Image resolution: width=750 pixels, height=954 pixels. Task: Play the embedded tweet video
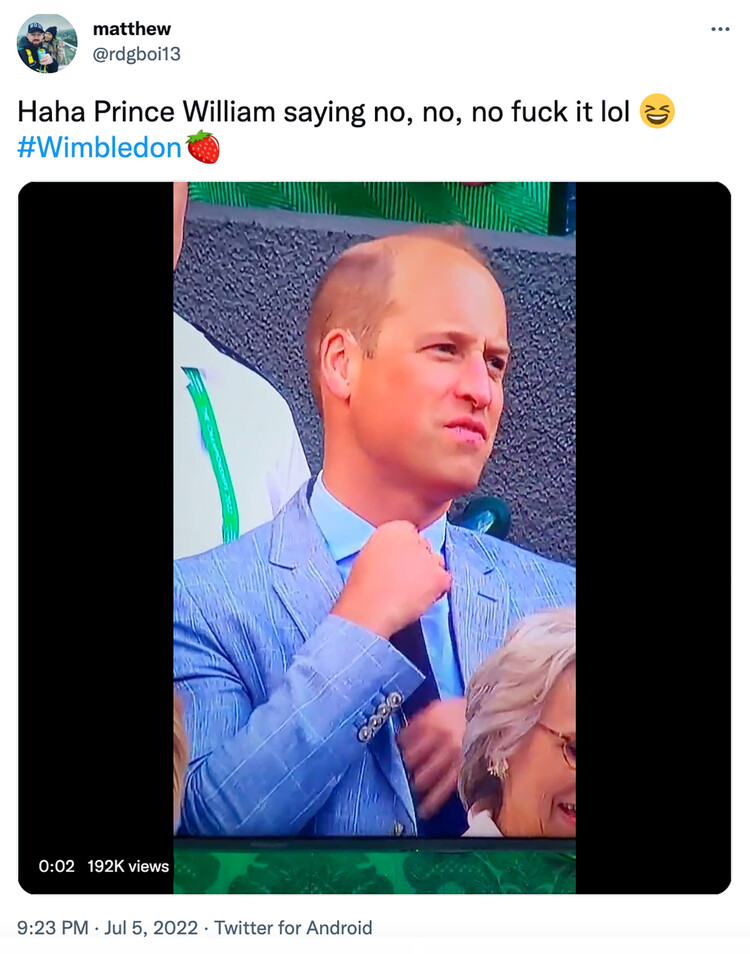[x=374, y=538]
